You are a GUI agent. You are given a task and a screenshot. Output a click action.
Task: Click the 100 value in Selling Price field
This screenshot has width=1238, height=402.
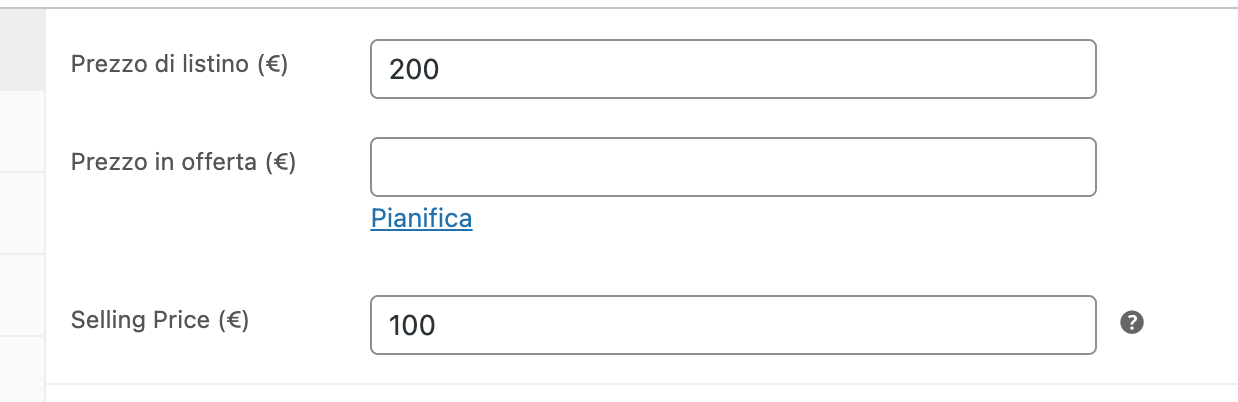[413, 326]
